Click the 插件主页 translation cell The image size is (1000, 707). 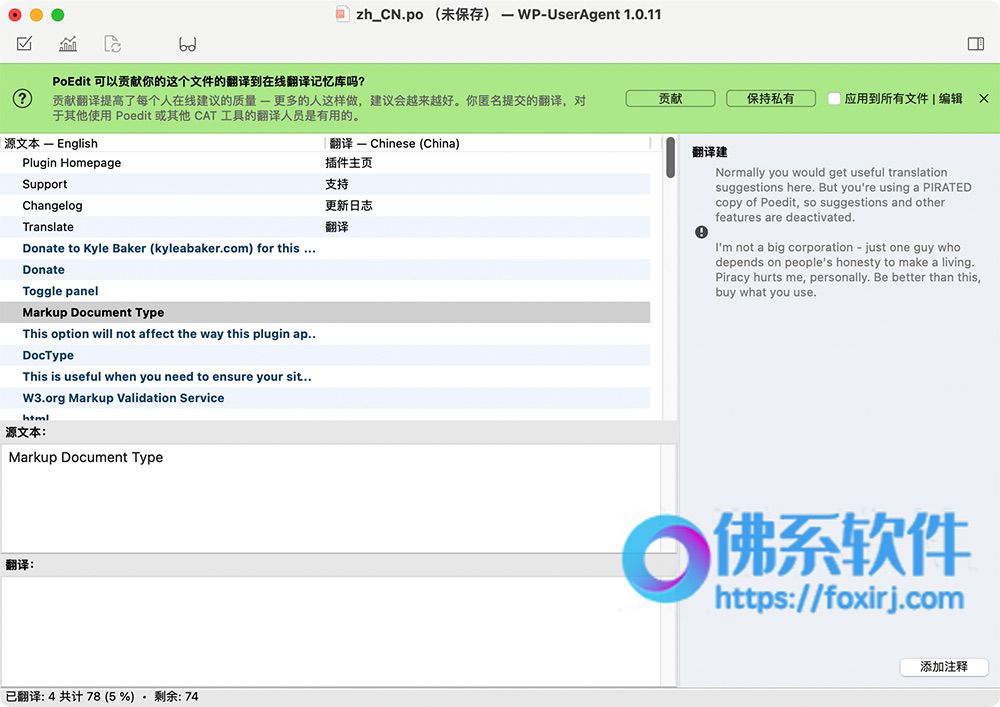(x=349, y=163)
